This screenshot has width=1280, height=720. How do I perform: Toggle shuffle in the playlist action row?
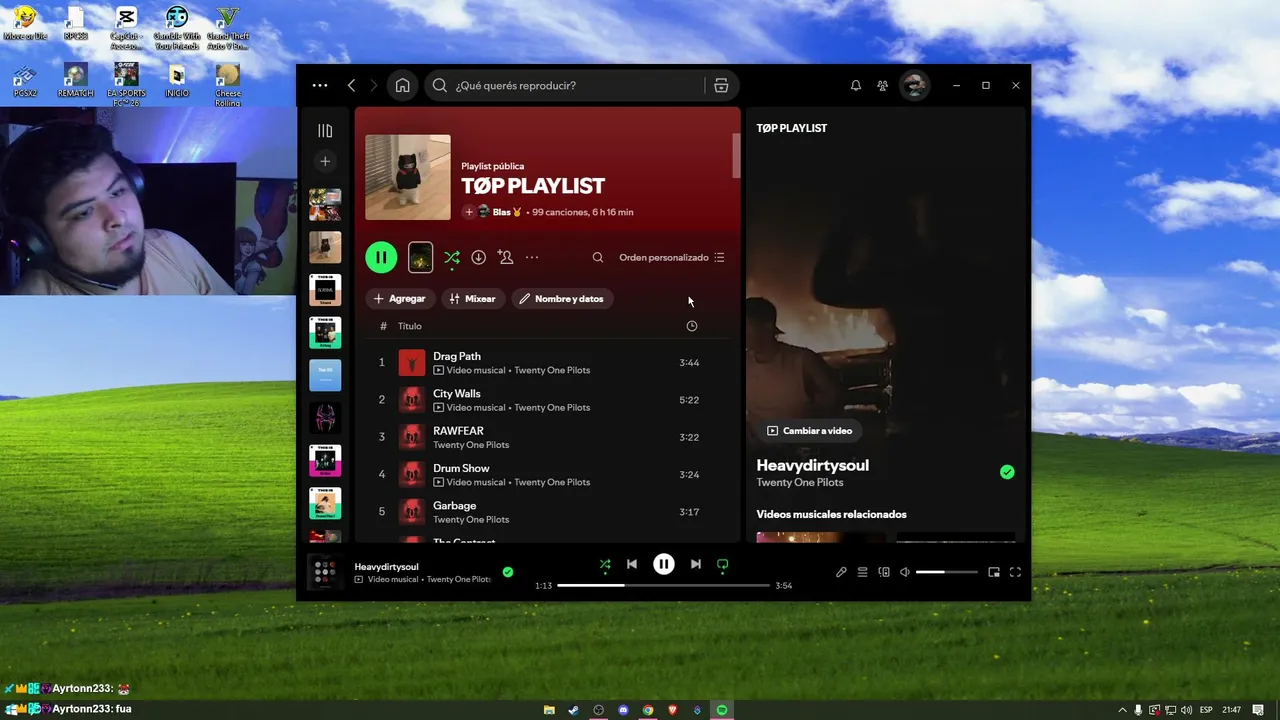452,257
